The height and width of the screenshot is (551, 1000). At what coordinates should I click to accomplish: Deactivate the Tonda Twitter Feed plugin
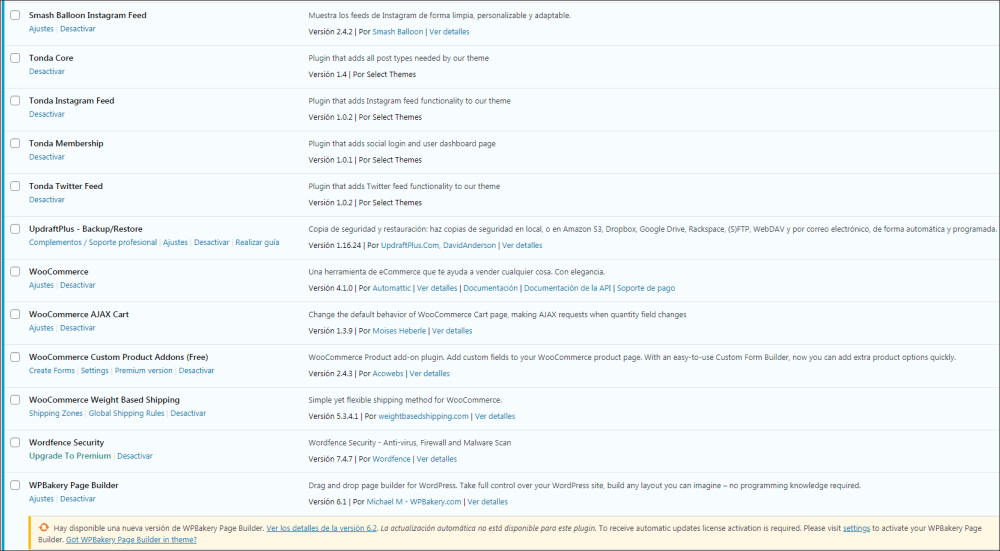(x=47, y=200)
